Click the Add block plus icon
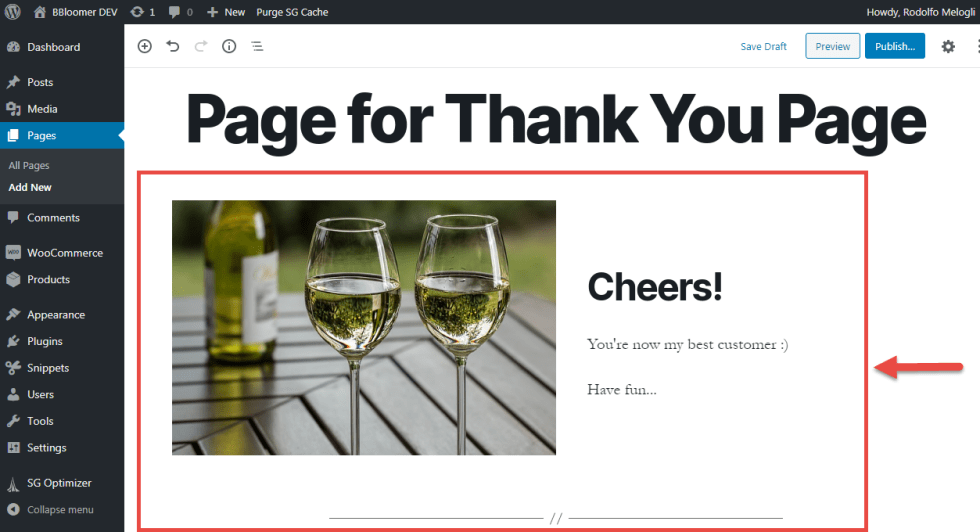Viewport: 980px width, 532px height. pos(144,46)
